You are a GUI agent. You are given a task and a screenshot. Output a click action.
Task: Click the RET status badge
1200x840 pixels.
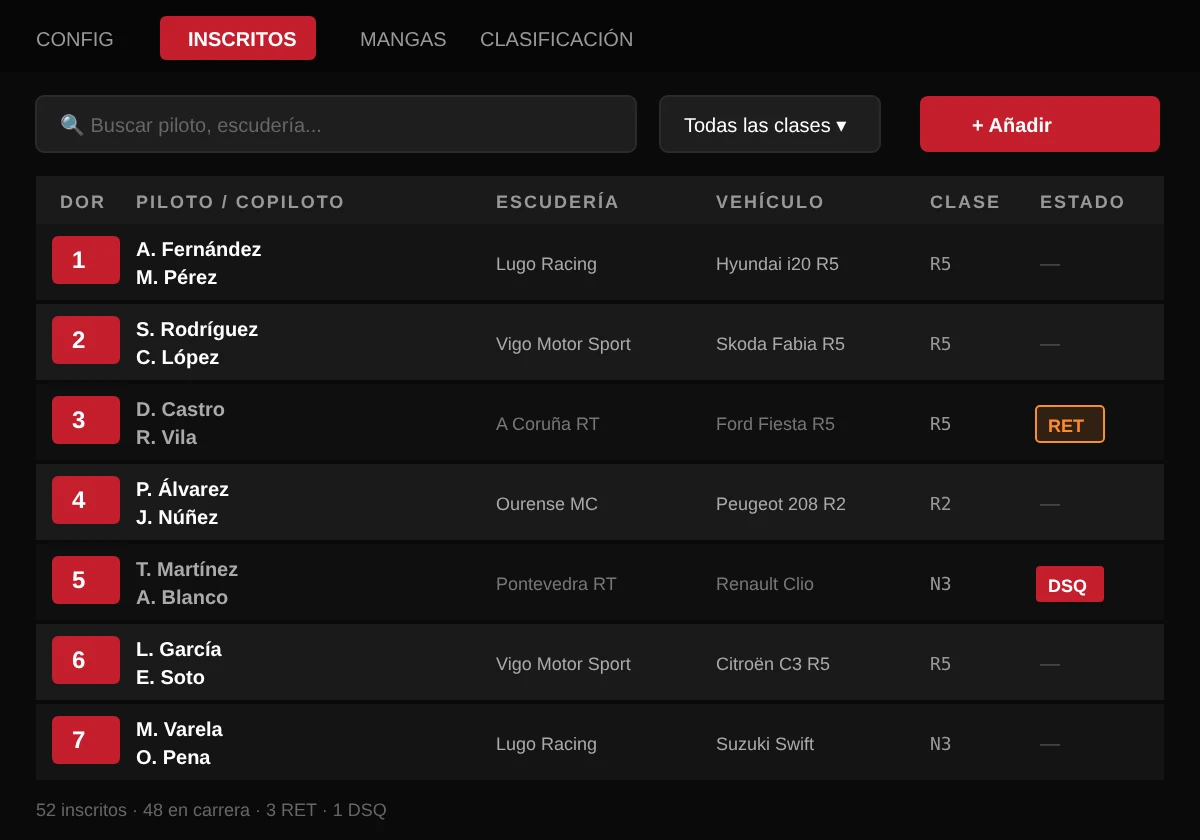click(x=1070, y=424)
